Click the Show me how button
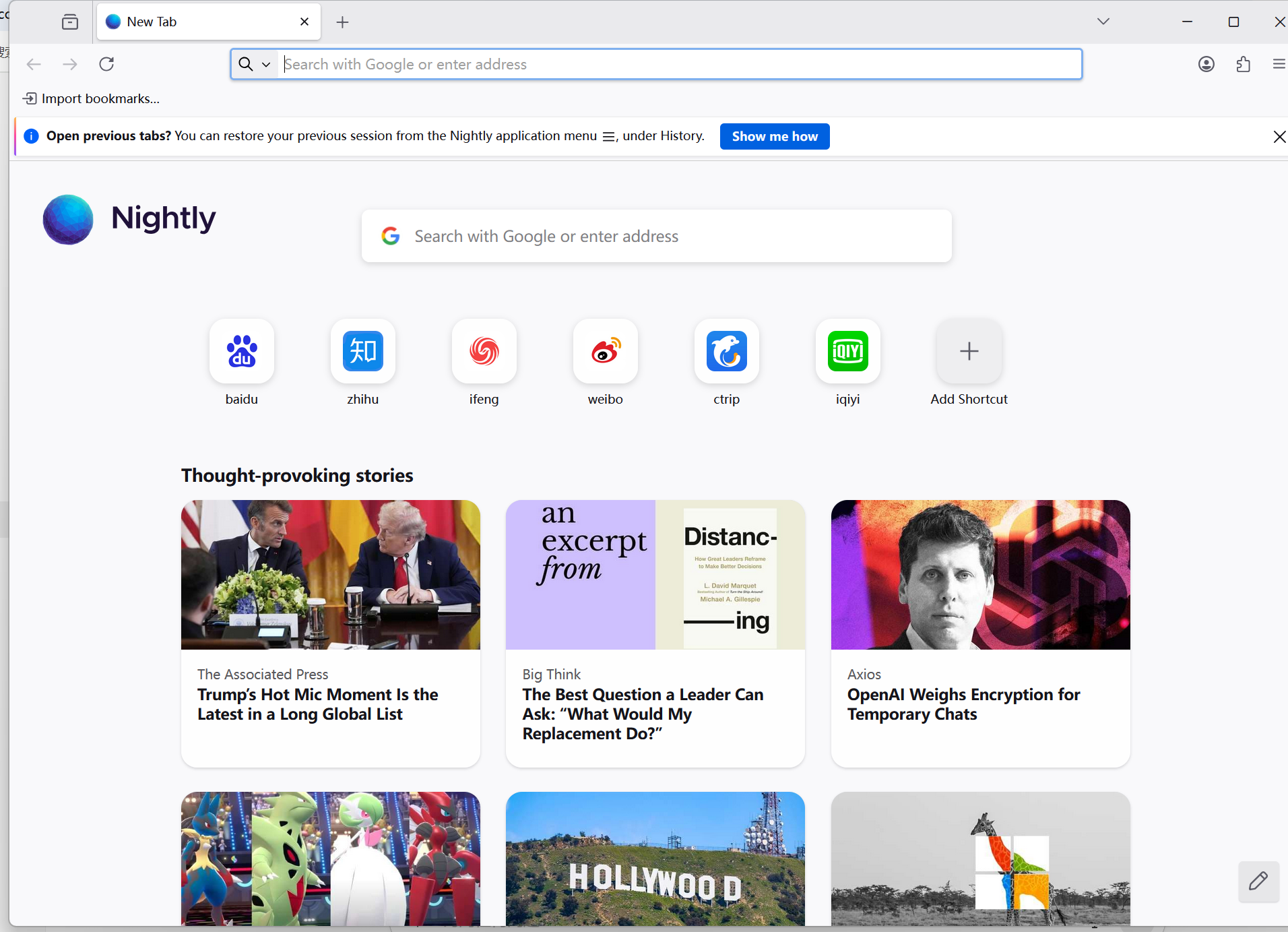 [774, 136]
